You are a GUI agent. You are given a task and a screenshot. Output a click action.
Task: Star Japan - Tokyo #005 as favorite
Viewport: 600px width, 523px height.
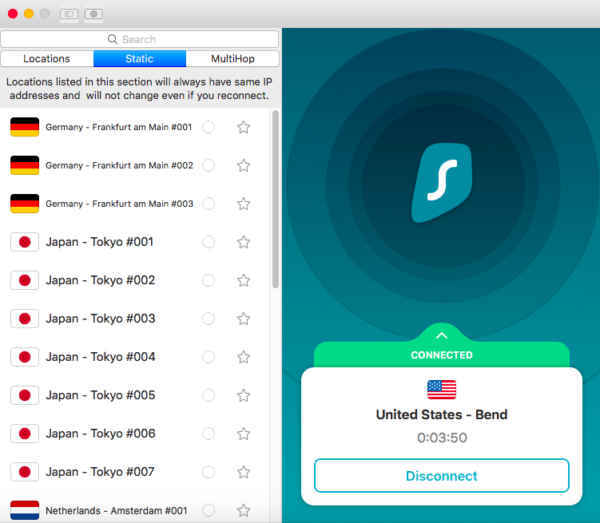pos(244,395)
